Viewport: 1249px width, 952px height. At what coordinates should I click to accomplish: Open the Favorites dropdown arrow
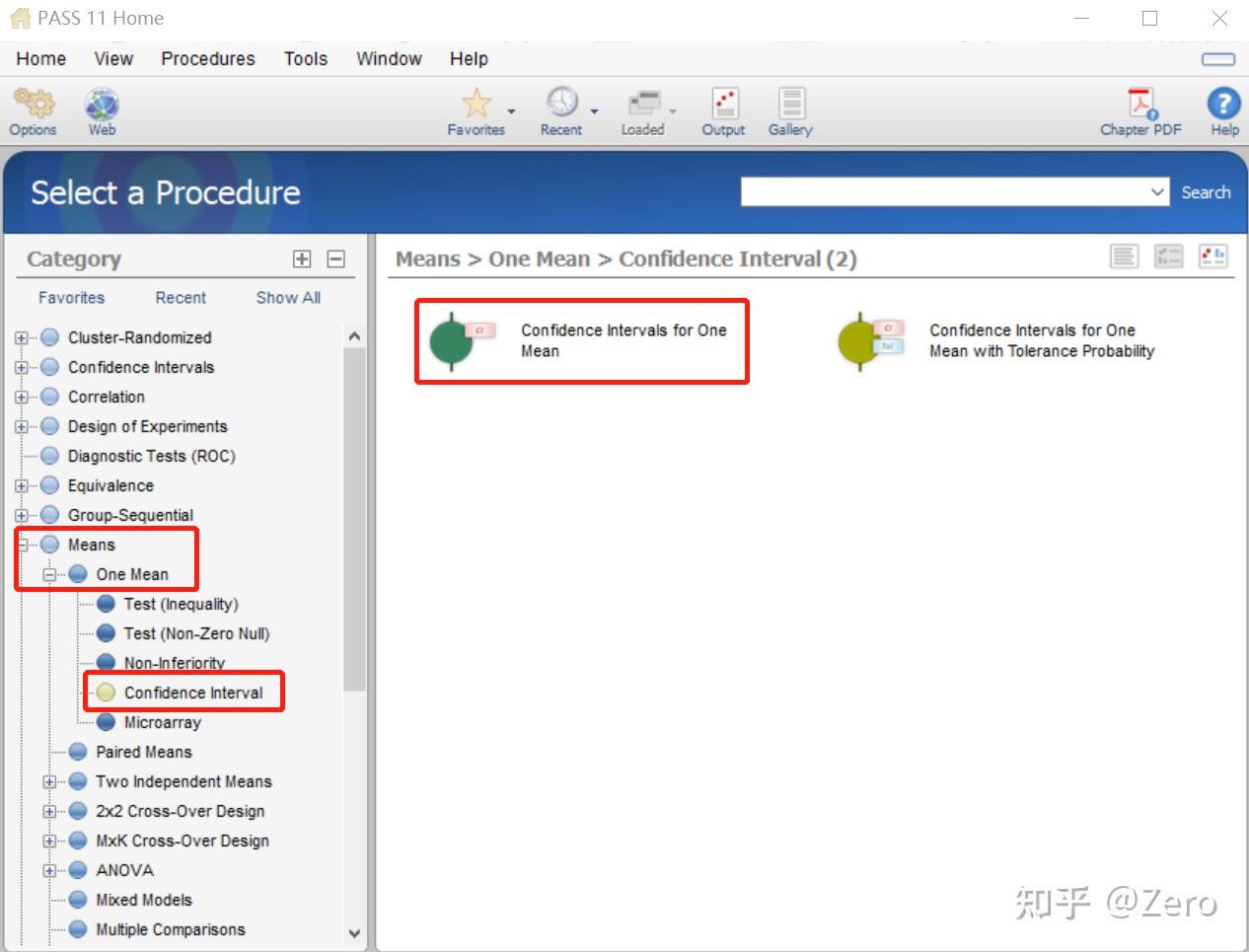tap(510, 111)
